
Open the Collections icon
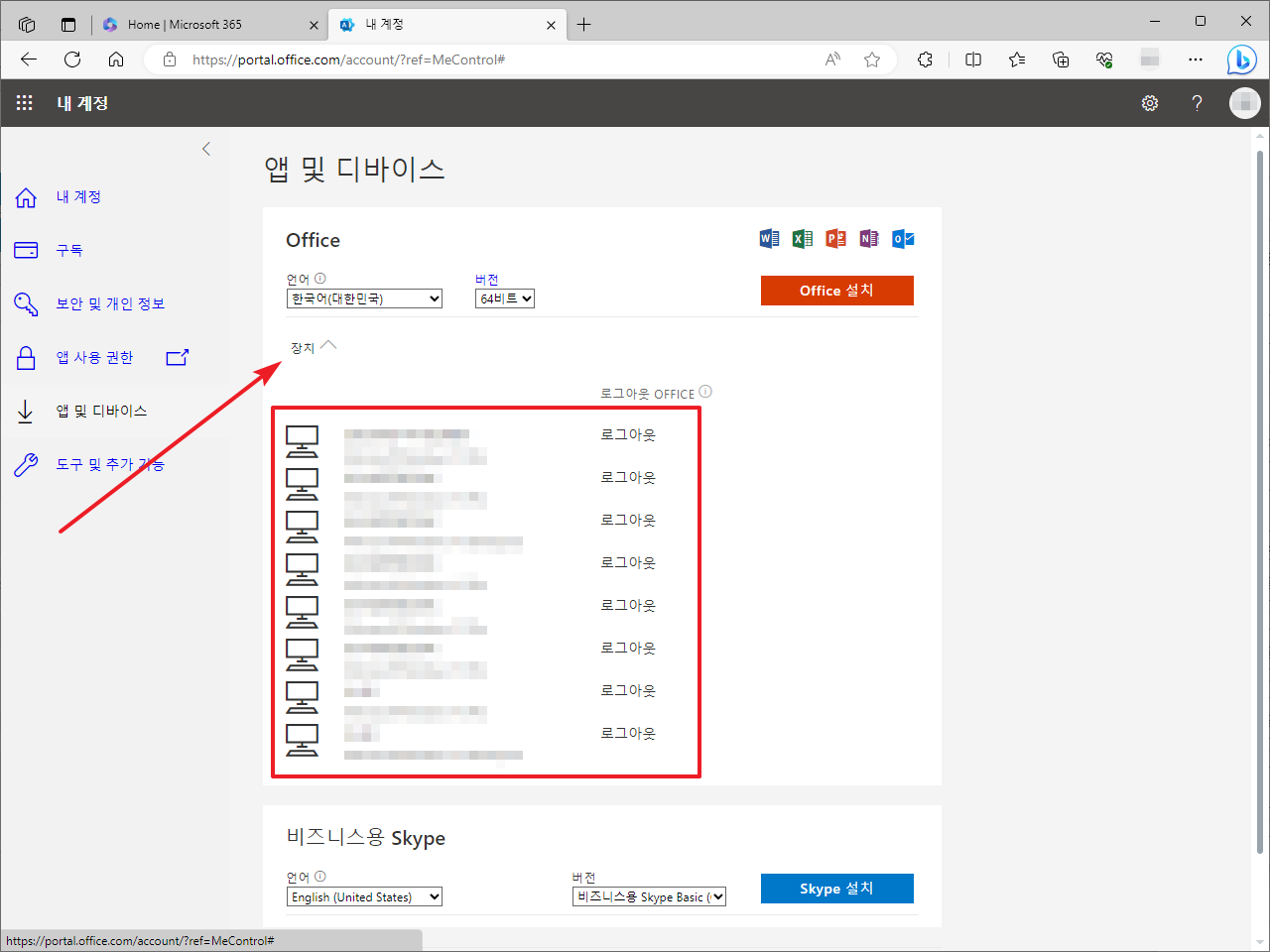[x=1061, y=59]
